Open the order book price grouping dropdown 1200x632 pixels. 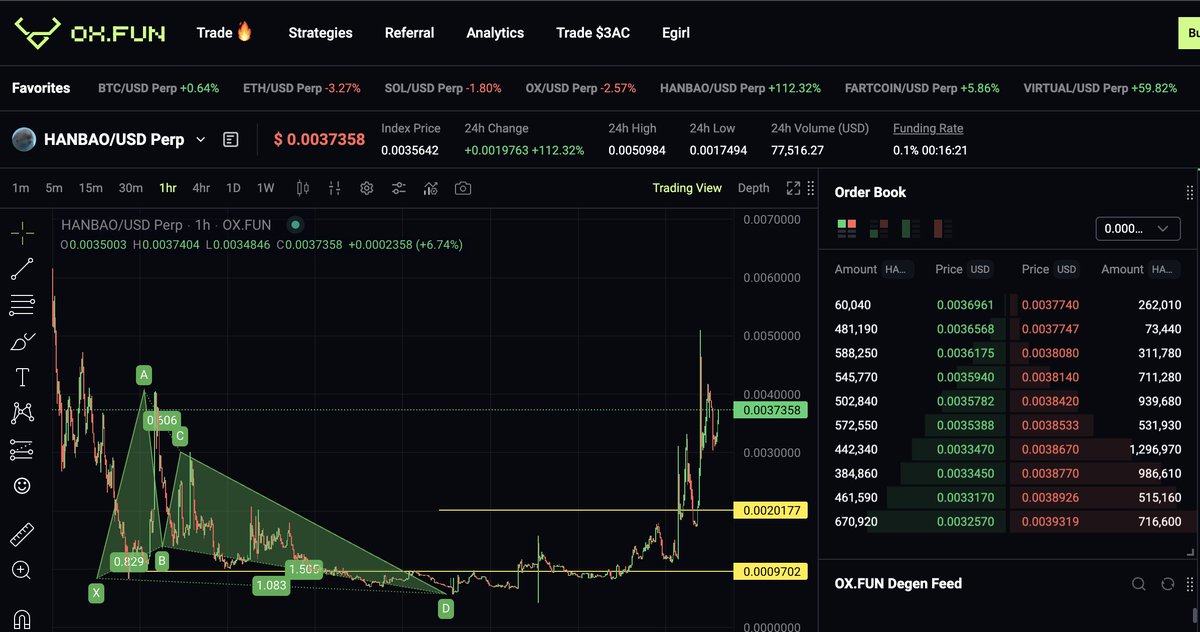tap(1138, 229)
